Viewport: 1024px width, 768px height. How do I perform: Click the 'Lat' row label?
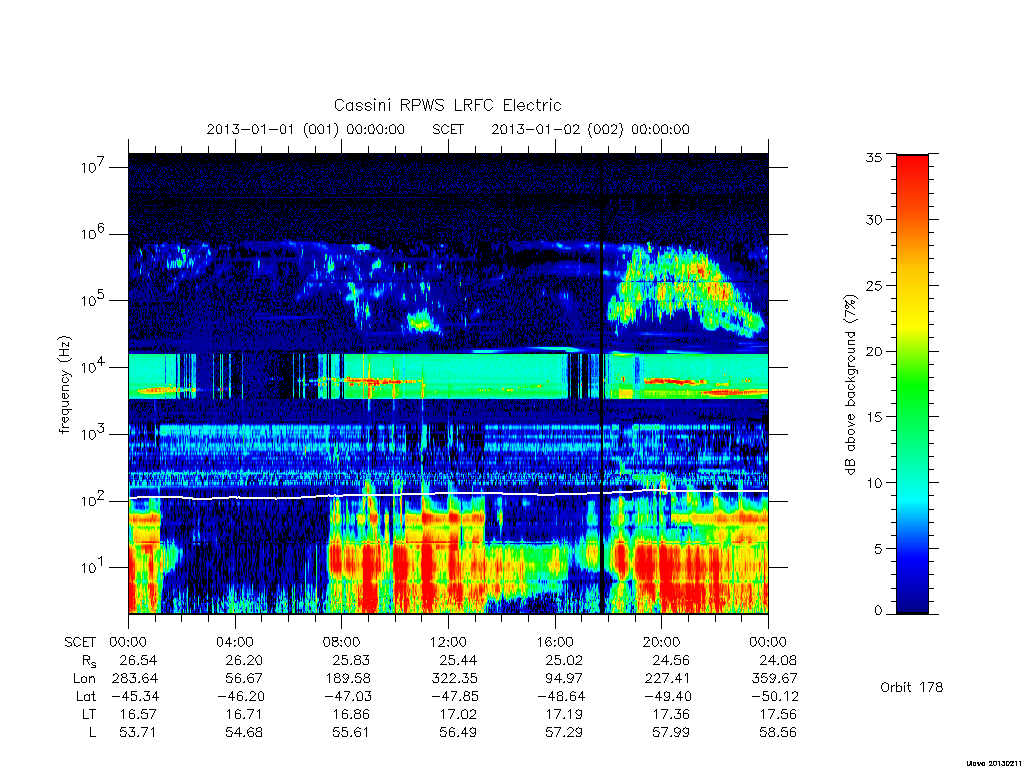(86, 696)
